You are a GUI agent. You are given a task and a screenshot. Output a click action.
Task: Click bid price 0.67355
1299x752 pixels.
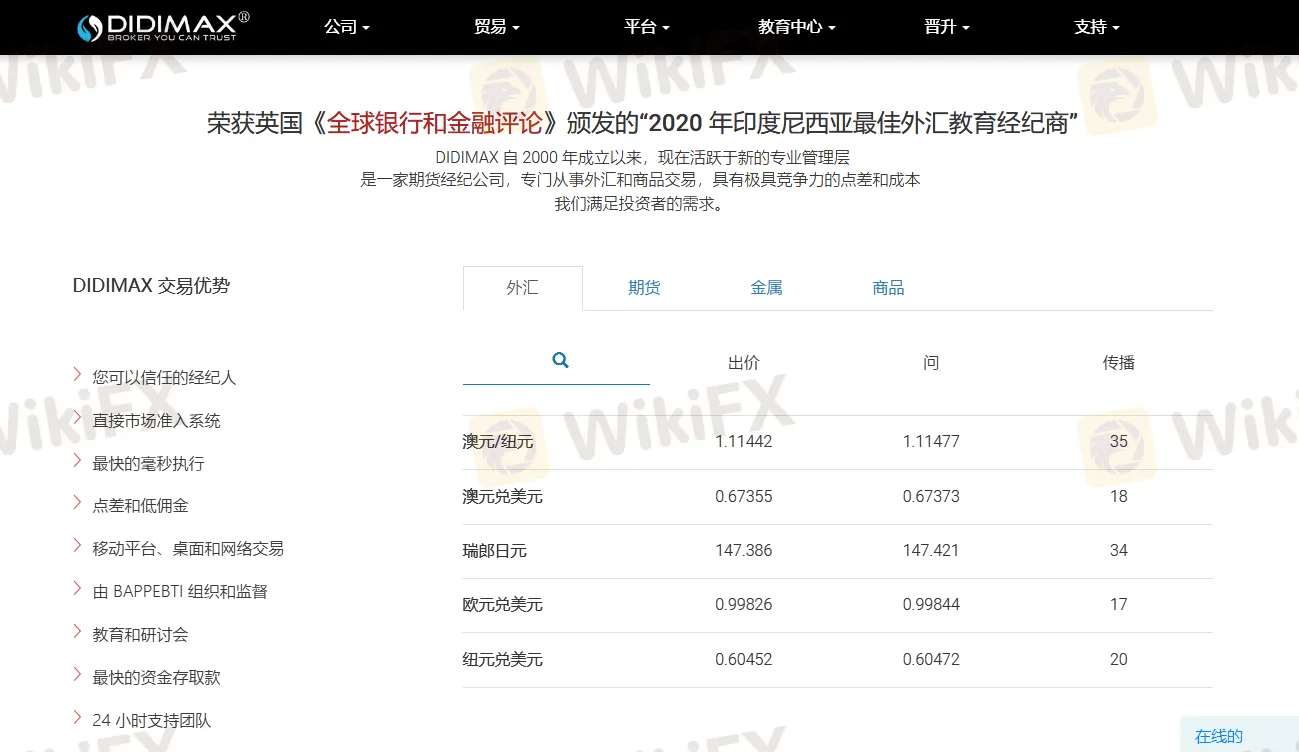point(744,496)
